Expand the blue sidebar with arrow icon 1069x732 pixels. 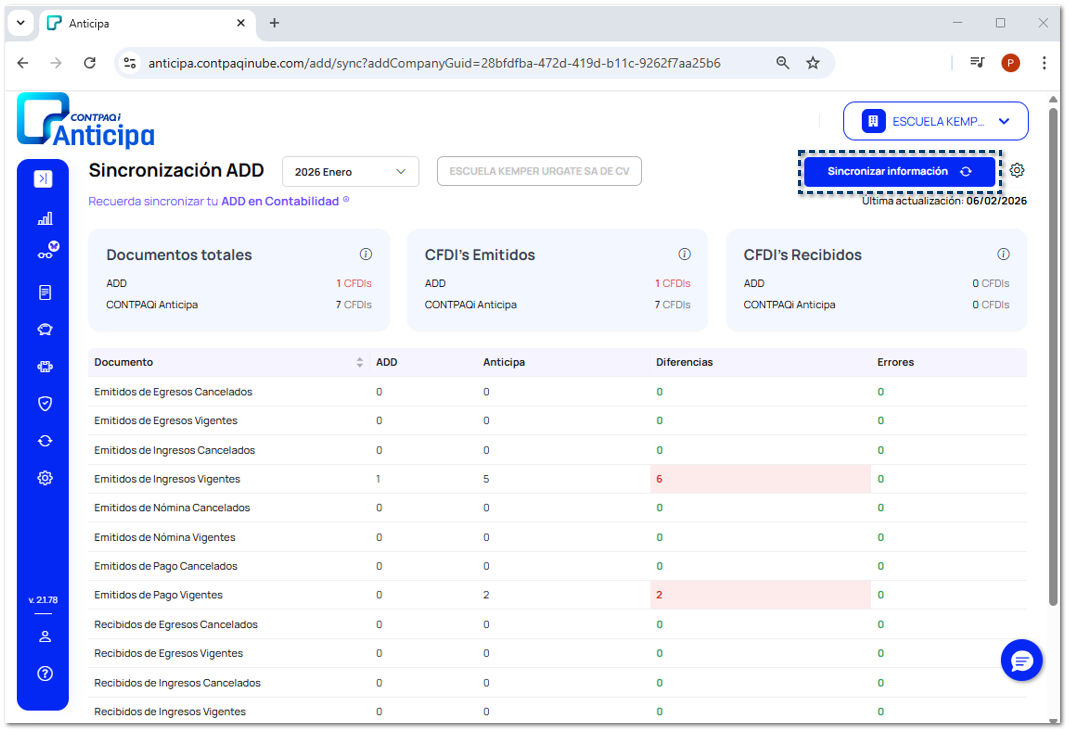pos(43,179)
